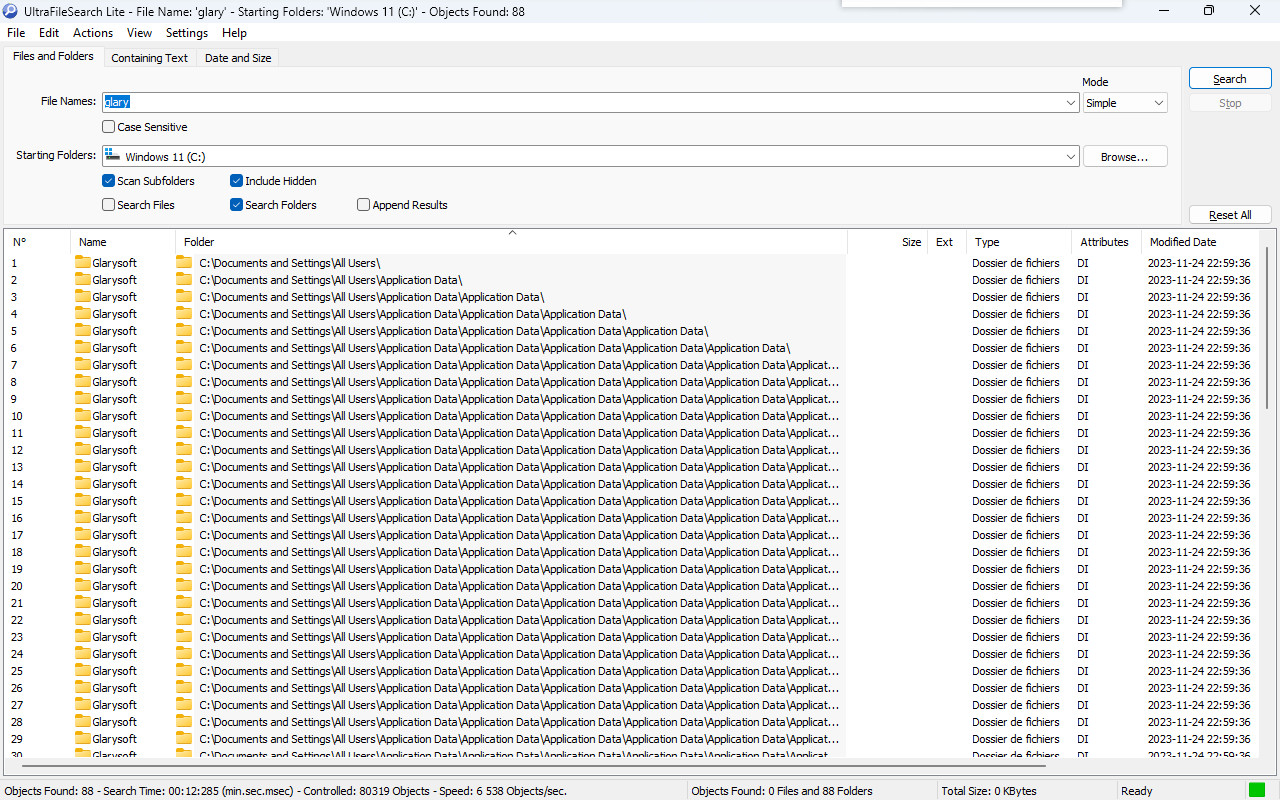
Task: Sort results by the Name column header
Action: (123, 242)
